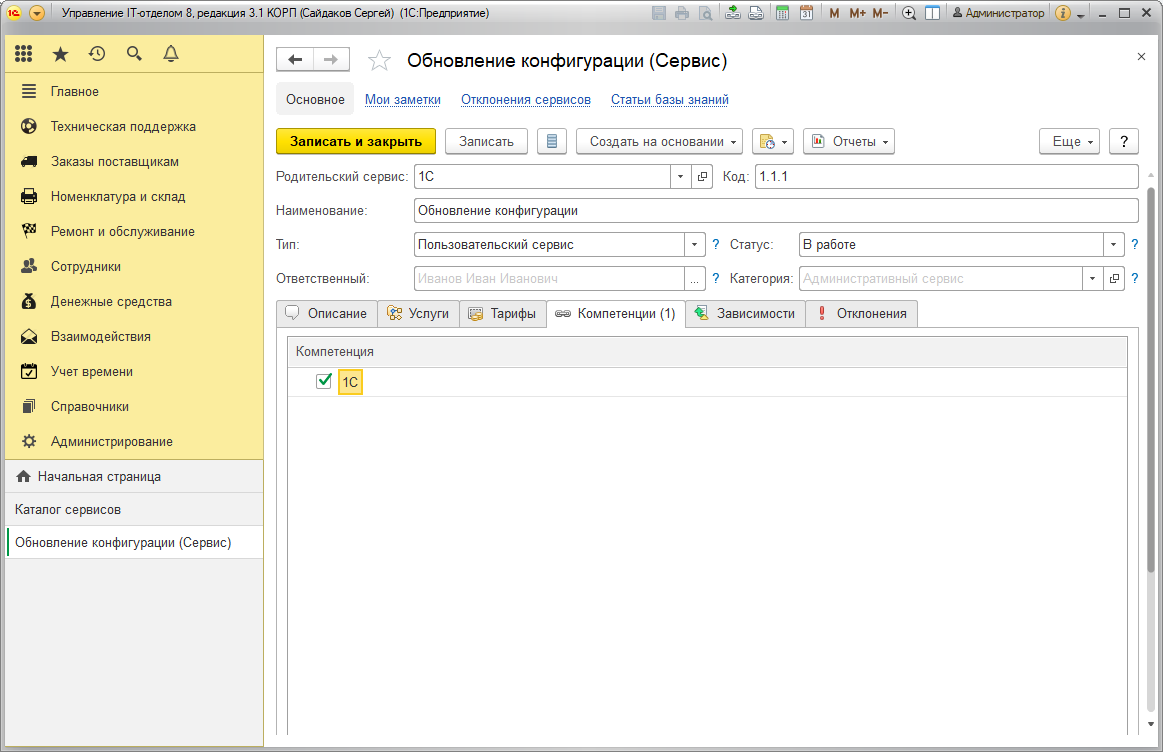Screen dimensions: 1163x752
Task: Switch to the Отклонения tab
Action: tap(862, 314)
